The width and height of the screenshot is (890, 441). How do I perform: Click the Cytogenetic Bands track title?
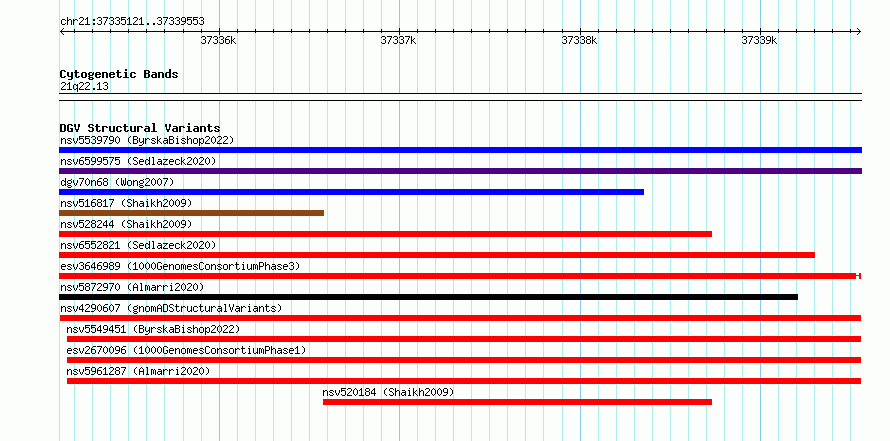coord(119,74)
